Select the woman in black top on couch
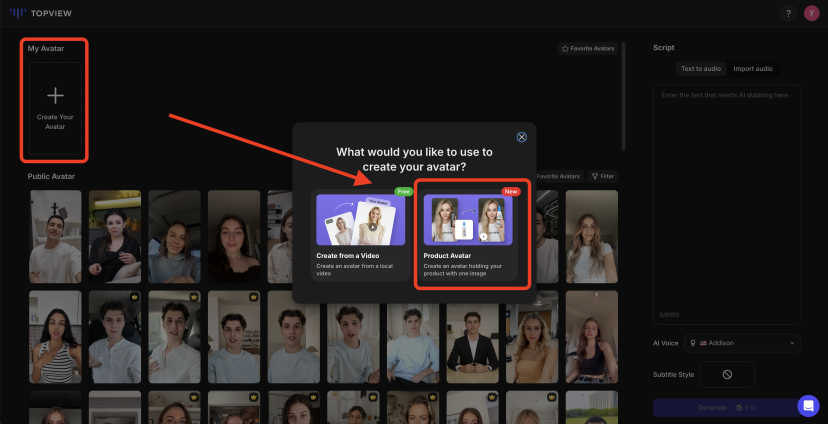 (x=115, y=237)
